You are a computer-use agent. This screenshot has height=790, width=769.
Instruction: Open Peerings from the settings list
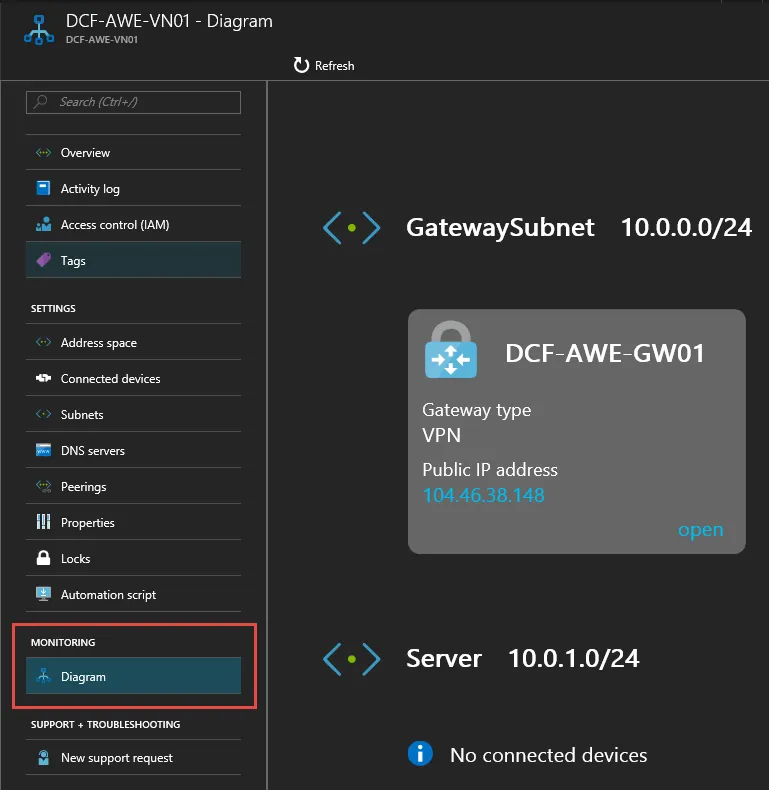[x=83, y=487]
